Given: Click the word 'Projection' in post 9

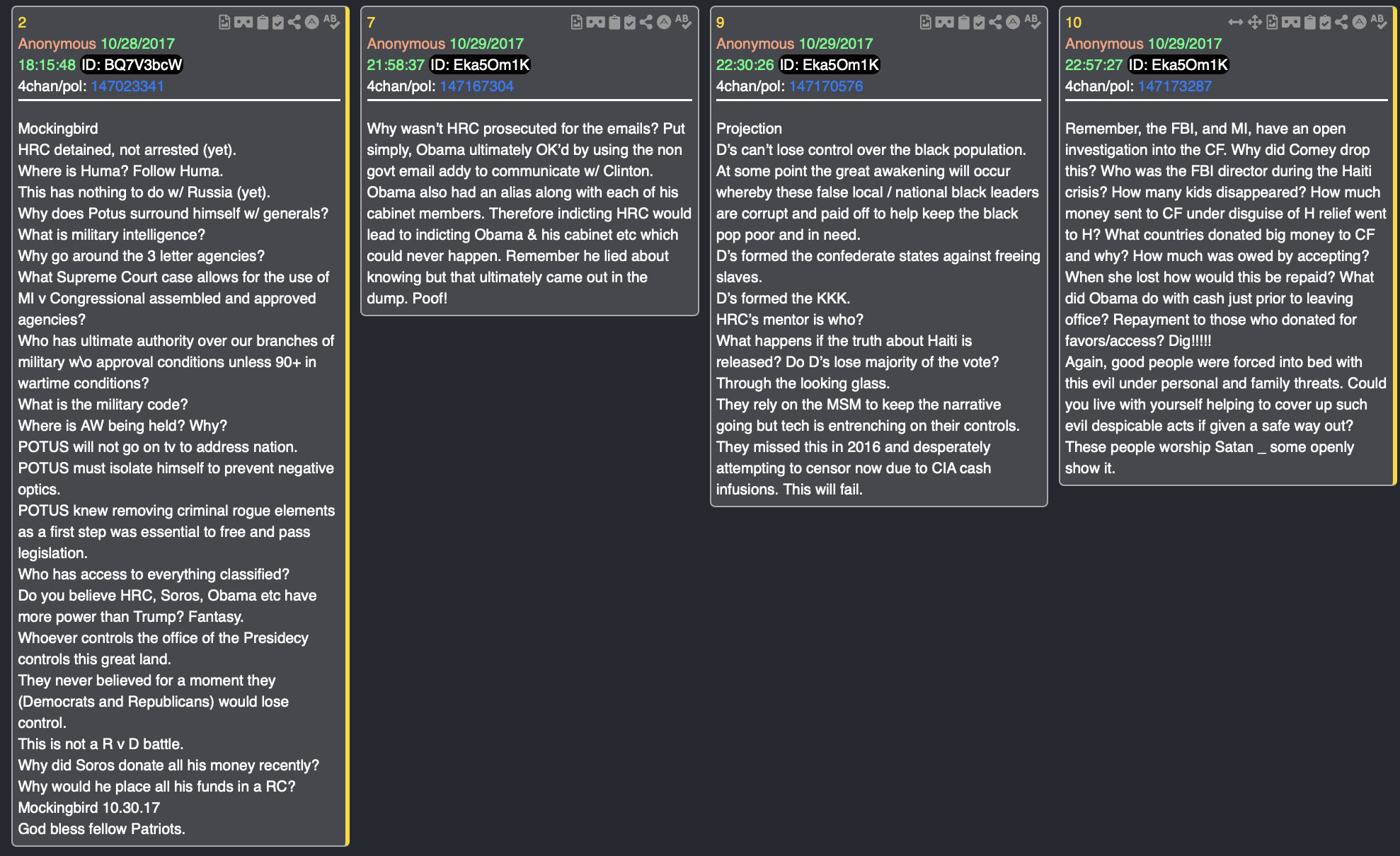Looking at the screenshot, I should 749,129.
